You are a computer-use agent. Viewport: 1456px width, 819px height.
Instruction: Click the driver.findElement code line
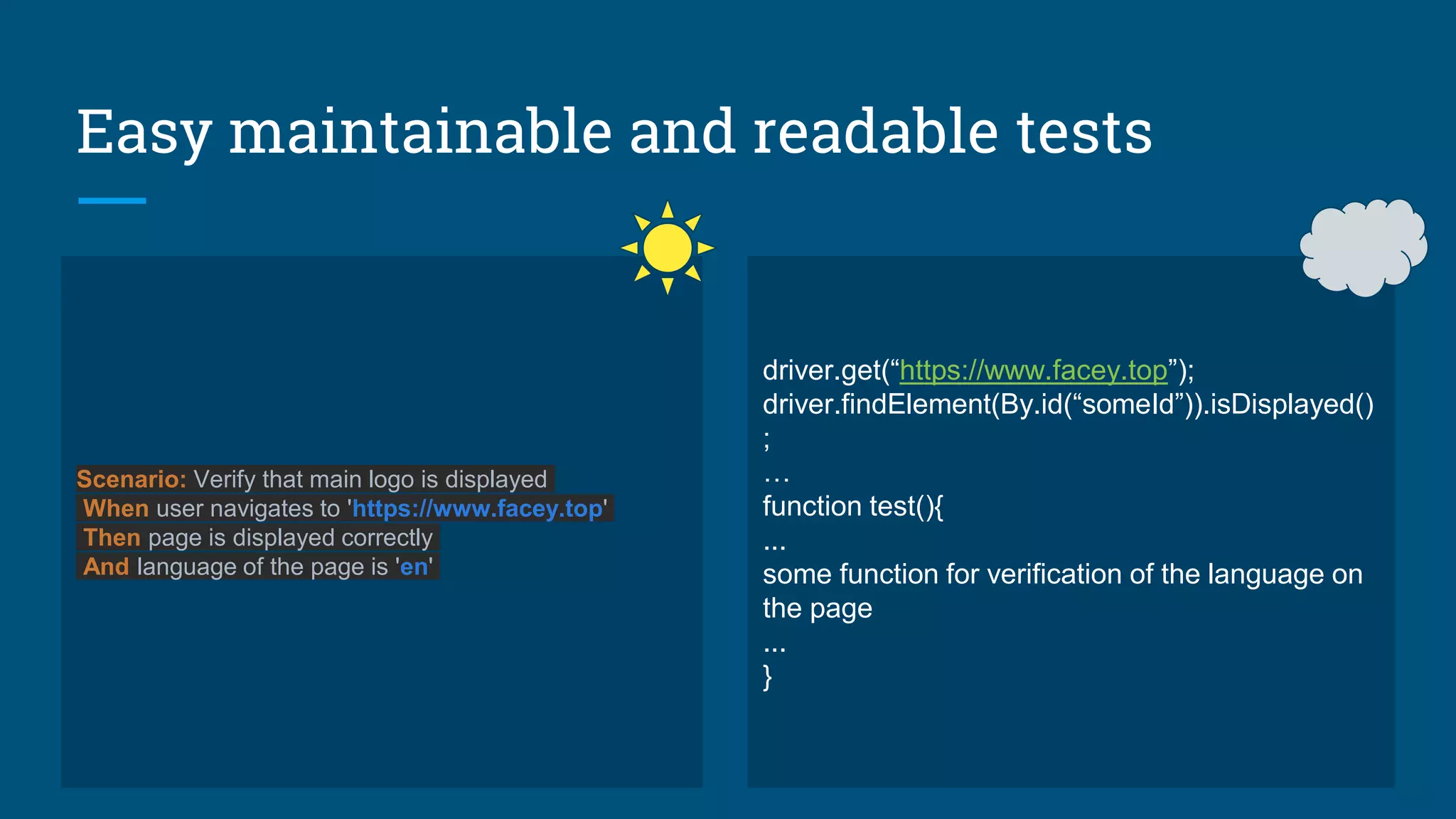coord(1069,405)
